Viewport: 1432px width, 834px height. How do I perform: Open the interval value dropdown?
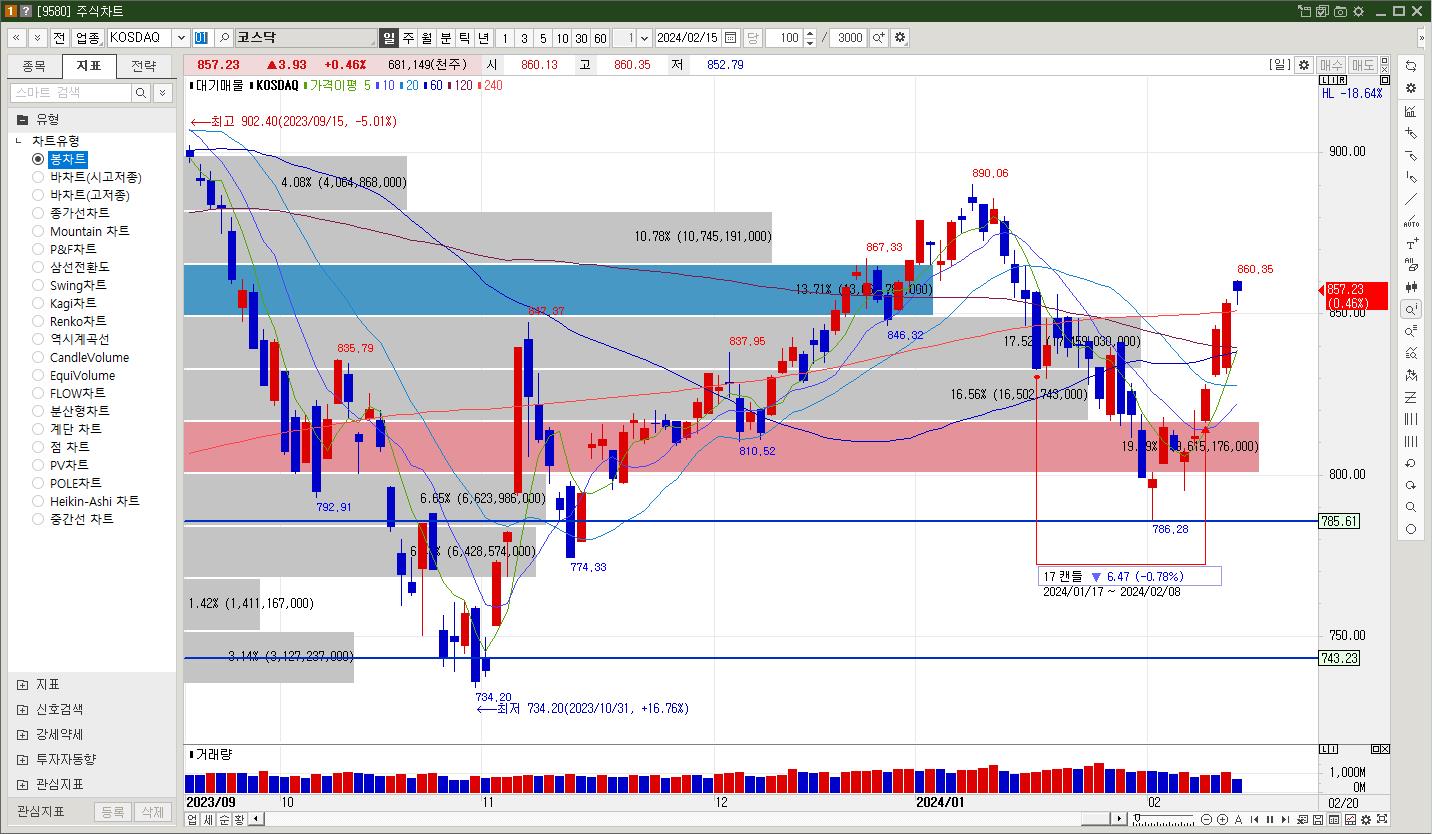click(x=644, y=38)
